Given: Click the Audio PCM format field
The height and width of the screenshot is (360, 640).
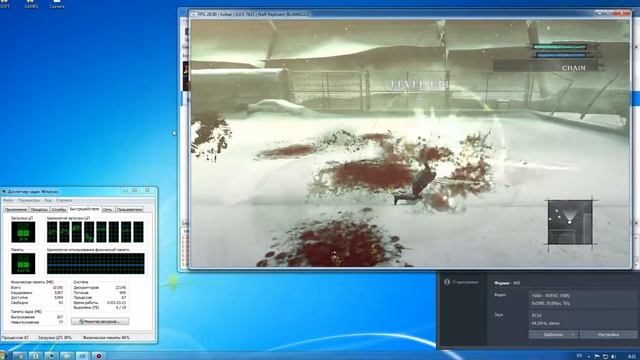Looking at the screenshot, I should (x=583, y=319).
